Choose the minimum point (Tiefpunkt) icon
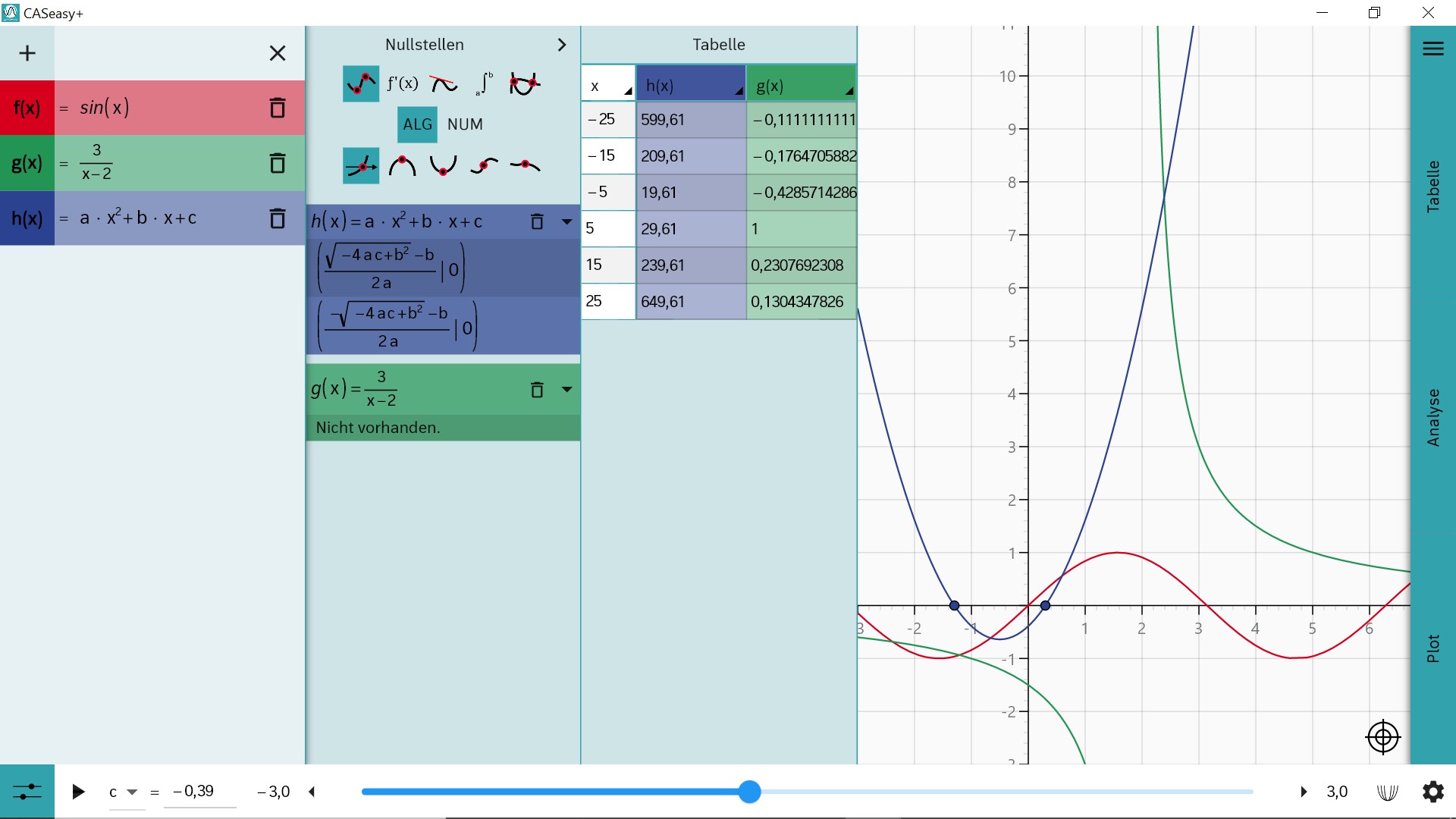The width and height of the screenshot is (1456, 819). pyautogui.click(x=443, y=165)
